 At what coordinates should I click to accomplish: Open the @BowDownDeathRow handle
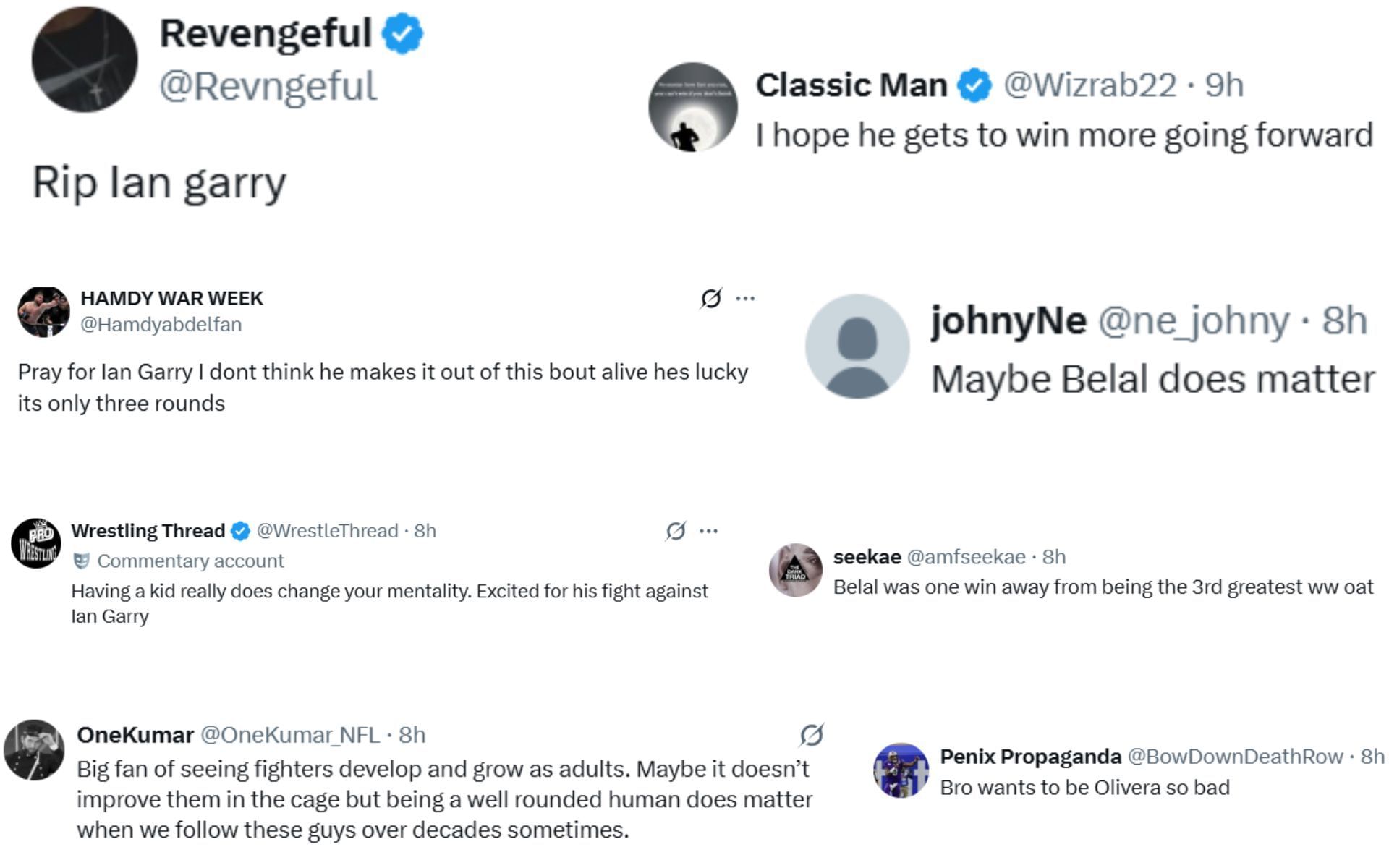tap(1235, 757)
